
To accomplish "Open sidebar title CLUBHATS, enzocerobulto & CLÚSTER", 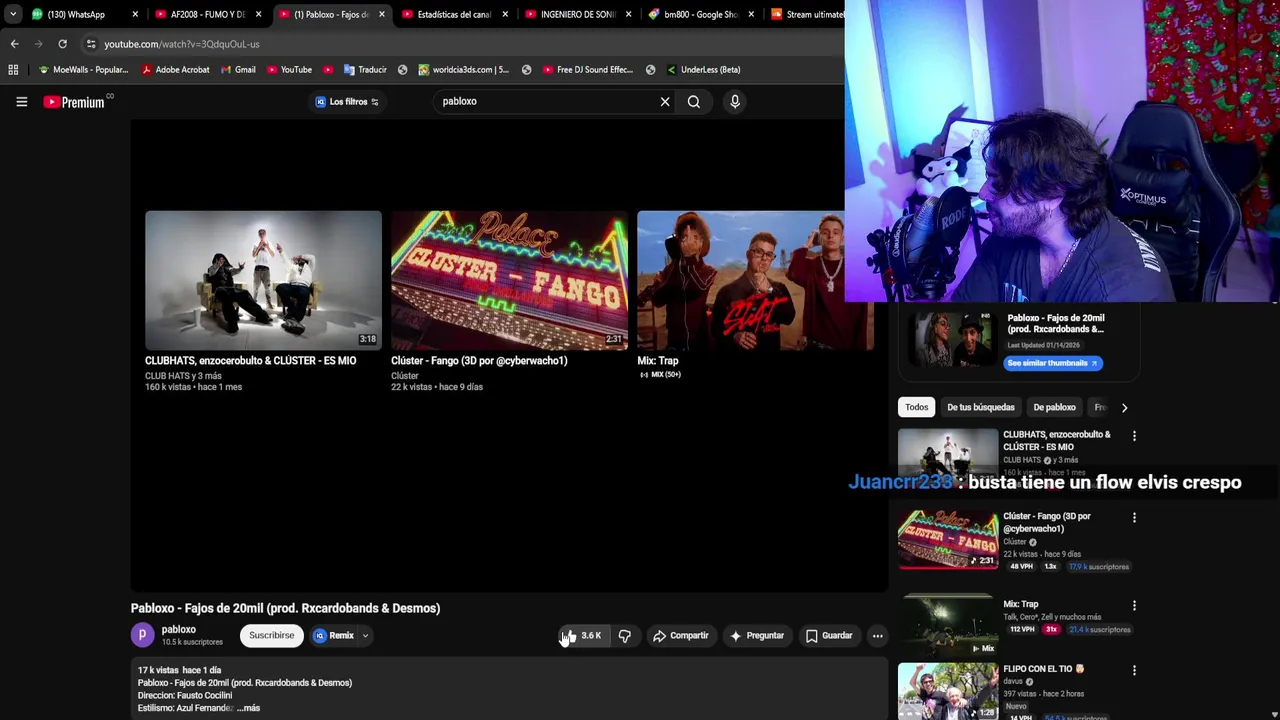I will click(1057, 440).
